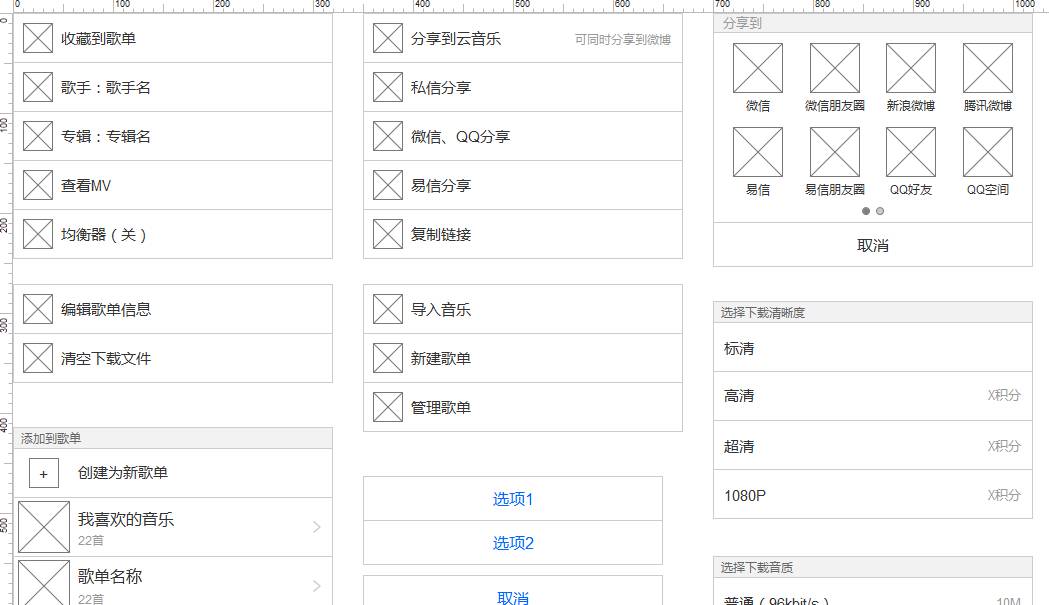Click the 22首 count under 我喜欢的音乐

click(x=90, y=540)
